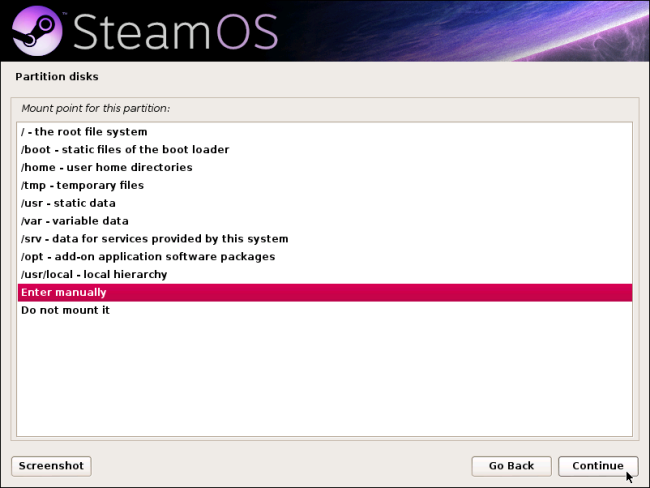Select /usr static data entry
650x488 pixels.
[x=325, y=203]
